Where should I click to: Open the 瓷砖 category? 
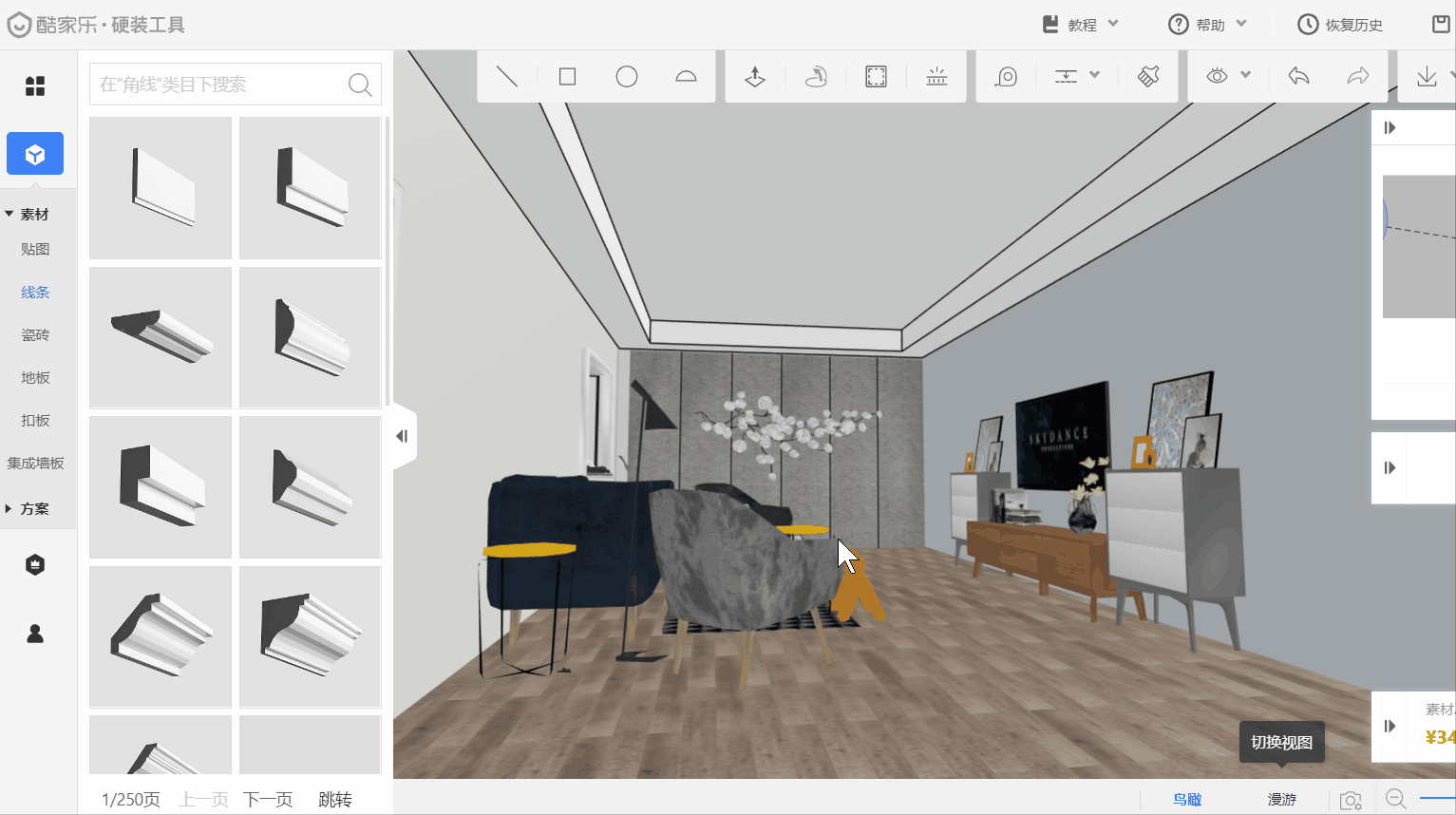click(x=35, y=335)
